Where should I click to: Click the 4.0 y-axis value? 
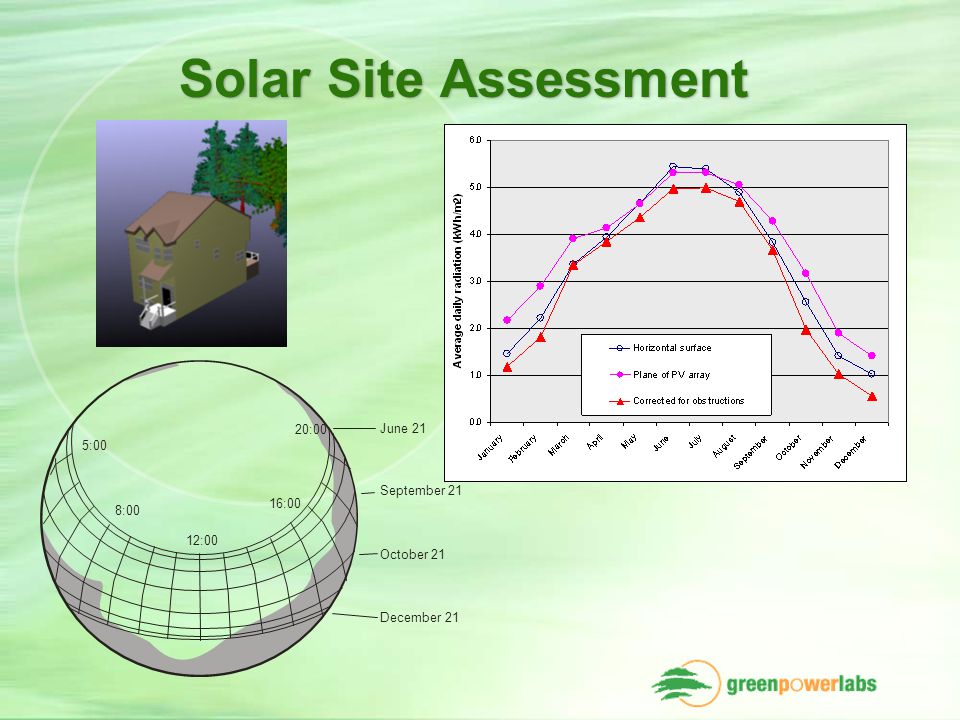(x=476, y=234)
